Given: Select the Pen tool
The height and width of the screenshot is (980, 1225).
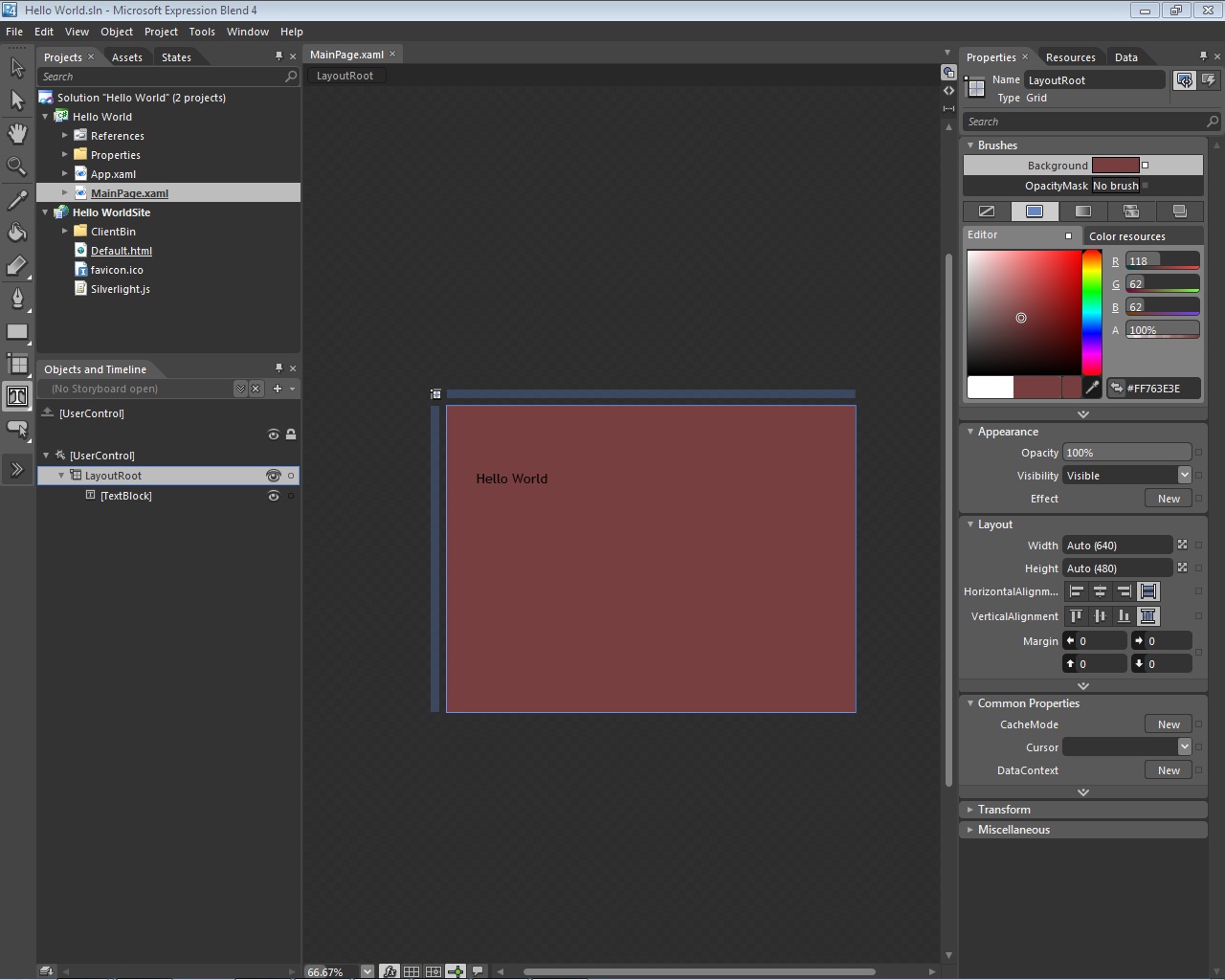Looking at the screenshot, I should click(16, 299).
